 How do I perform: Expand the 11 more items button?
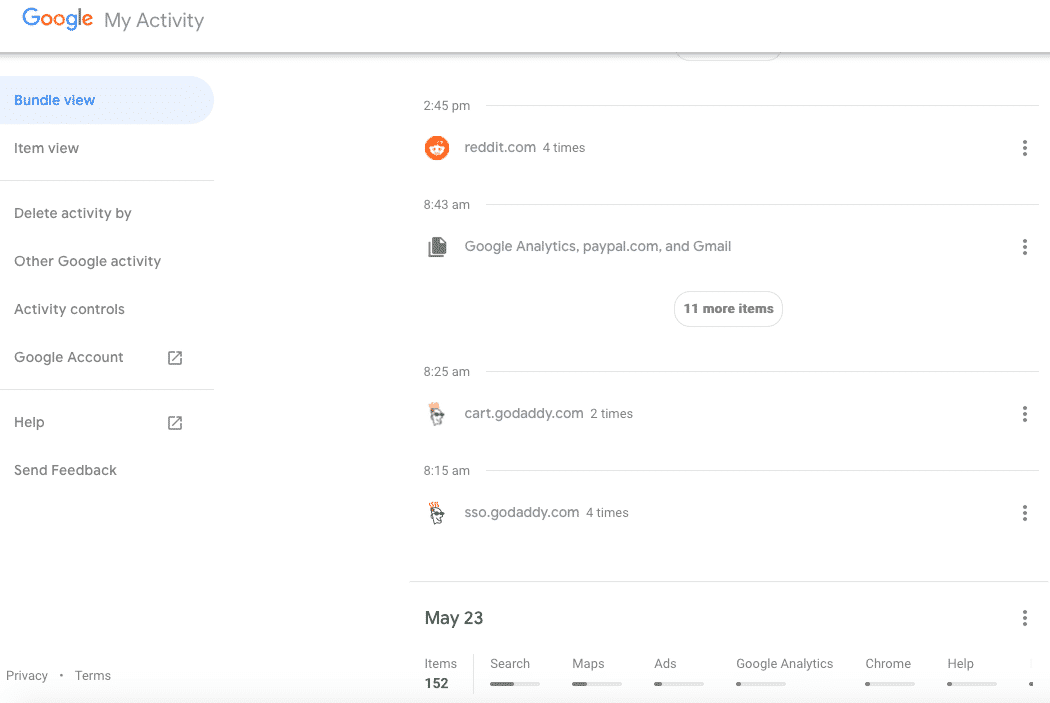click(x=728, y=309)
